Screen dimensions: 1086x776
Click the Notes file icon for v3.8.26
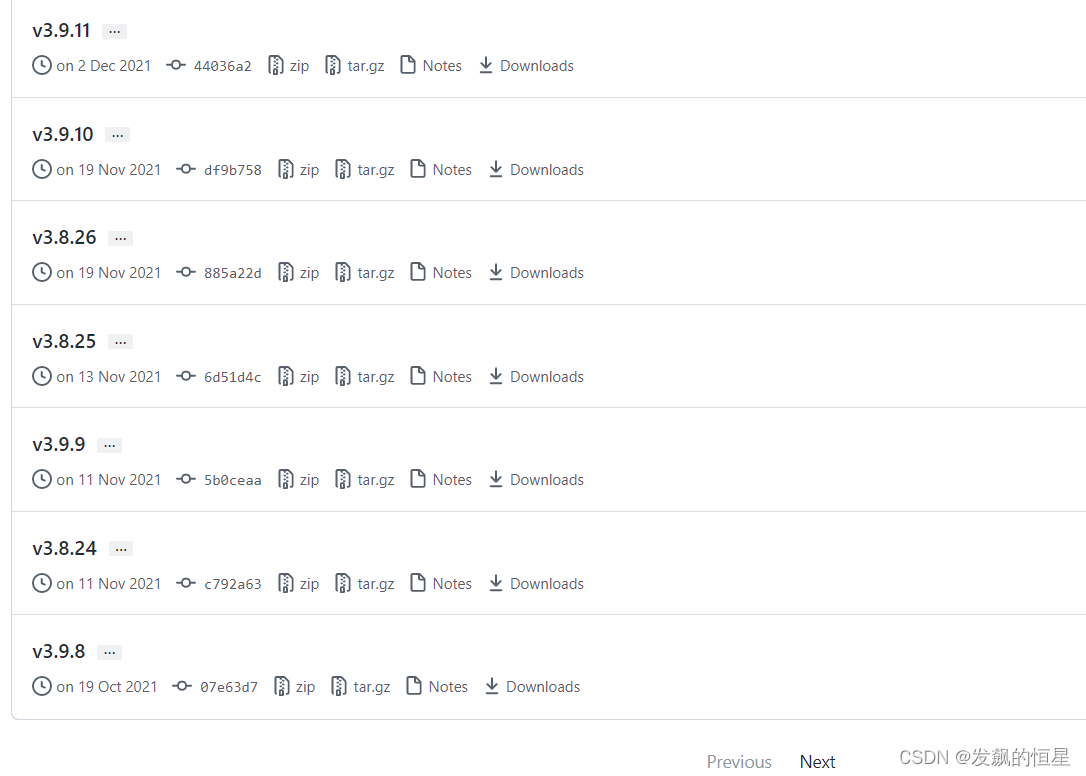[418, 272]
